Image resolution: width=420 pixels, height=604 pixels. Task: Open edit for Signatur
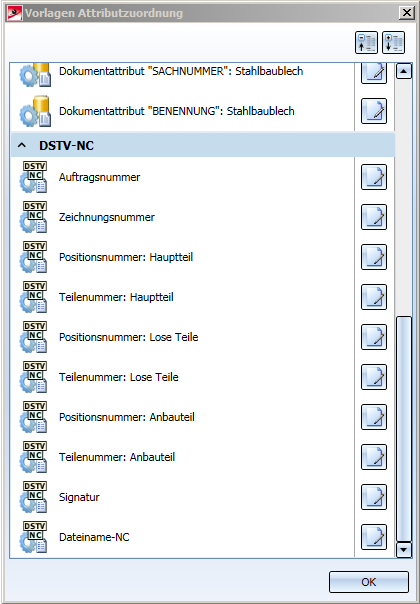pyautogui.click(x=374, y=497)
